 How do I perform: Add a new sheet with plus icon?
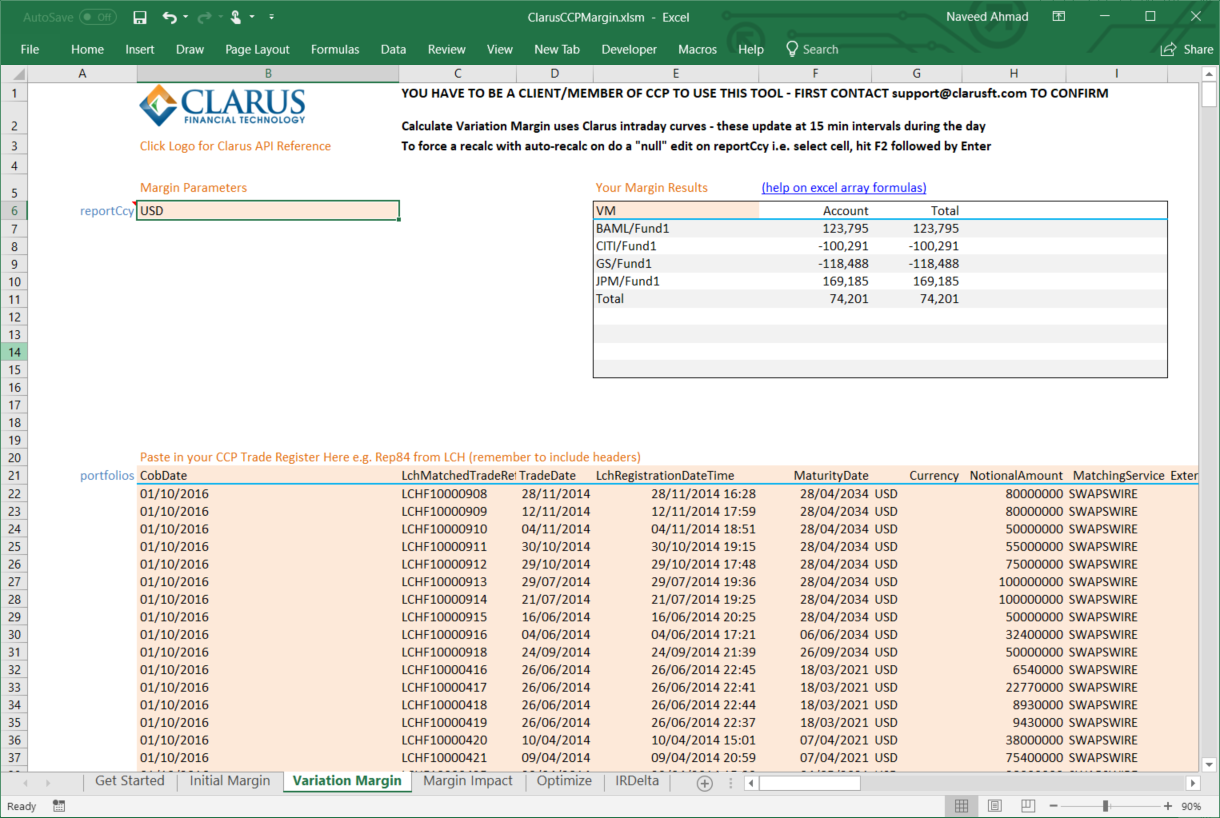tap(704, 783)
